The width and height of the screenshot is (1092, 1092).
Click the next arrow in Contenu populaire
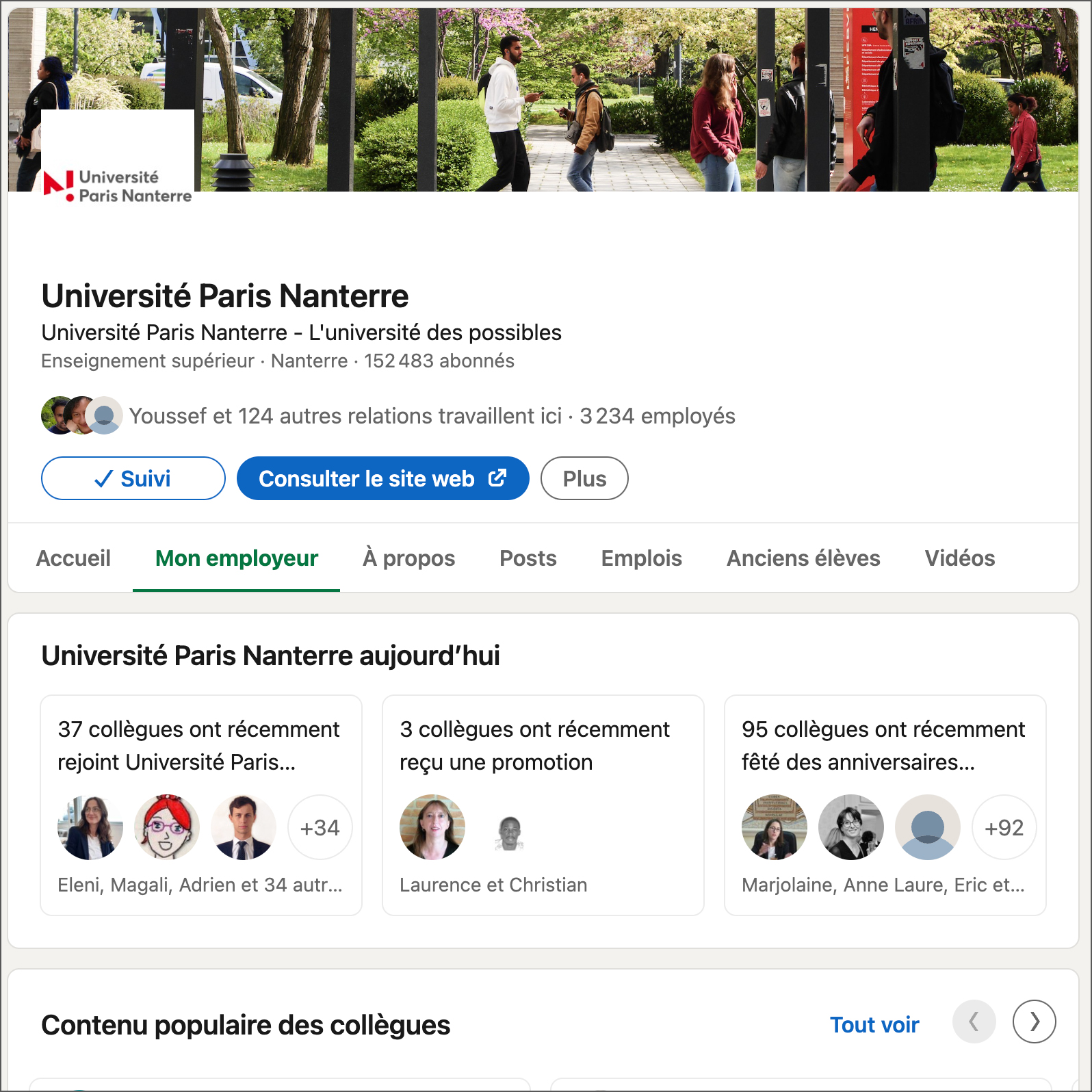click(1035, 1022)
